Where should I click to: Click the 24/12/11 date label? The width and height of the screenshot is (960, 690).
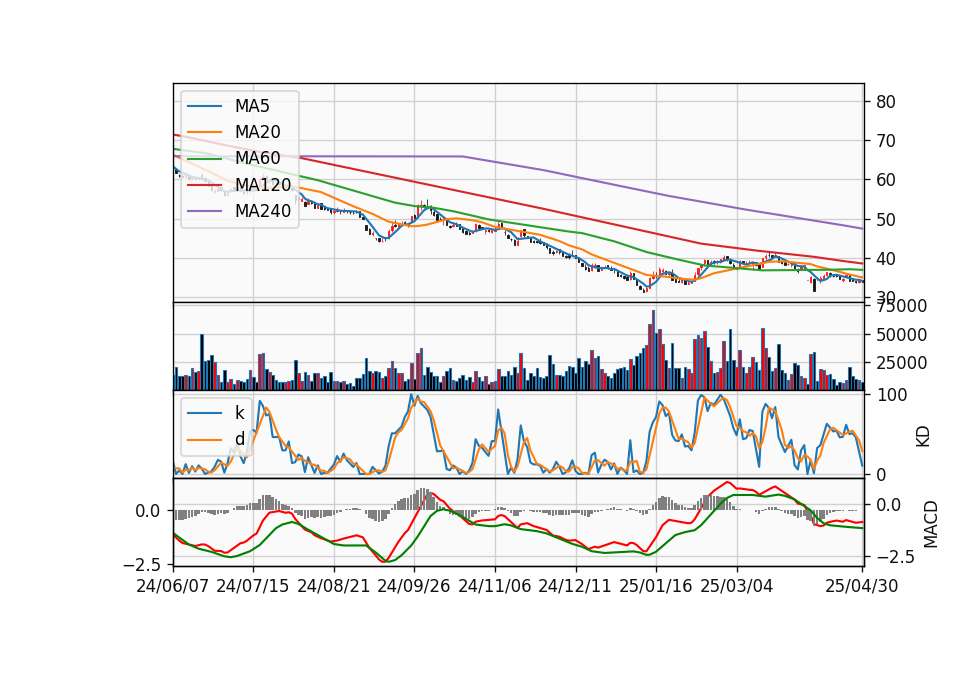(574, 586)
